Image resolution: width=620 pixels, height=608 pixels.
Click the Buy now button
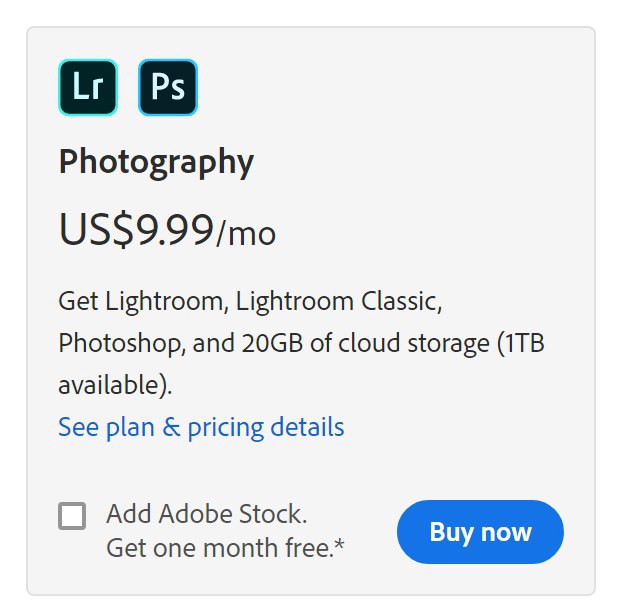pos(480,532)
